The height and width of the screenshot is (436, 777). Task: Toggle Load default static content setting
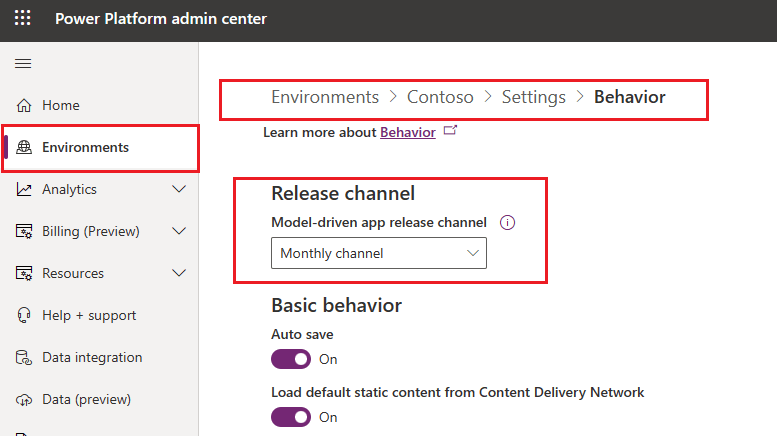click(x=291, y=417)
